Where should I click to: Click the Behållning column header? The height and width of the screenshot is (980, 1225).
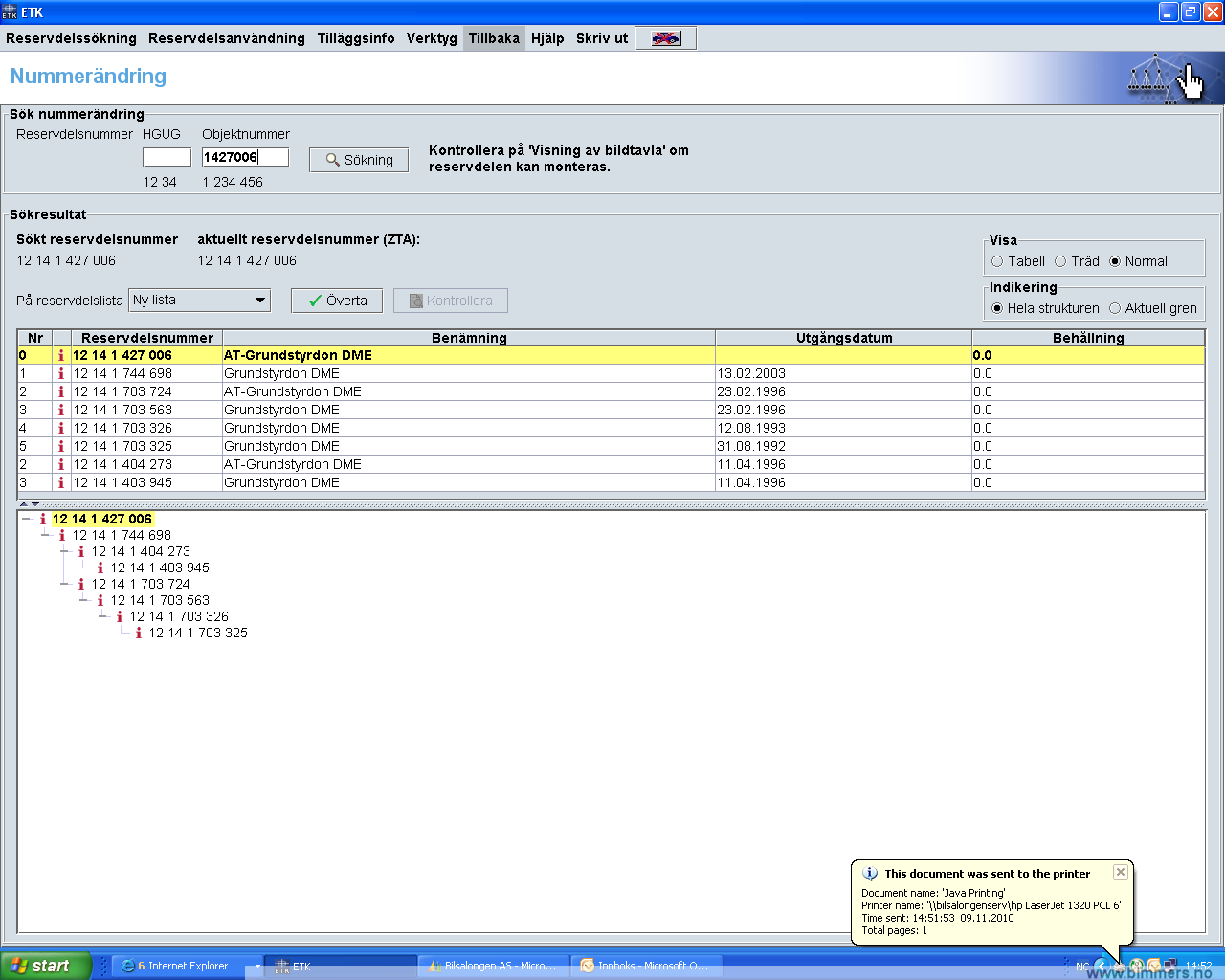click(1088, 338)
